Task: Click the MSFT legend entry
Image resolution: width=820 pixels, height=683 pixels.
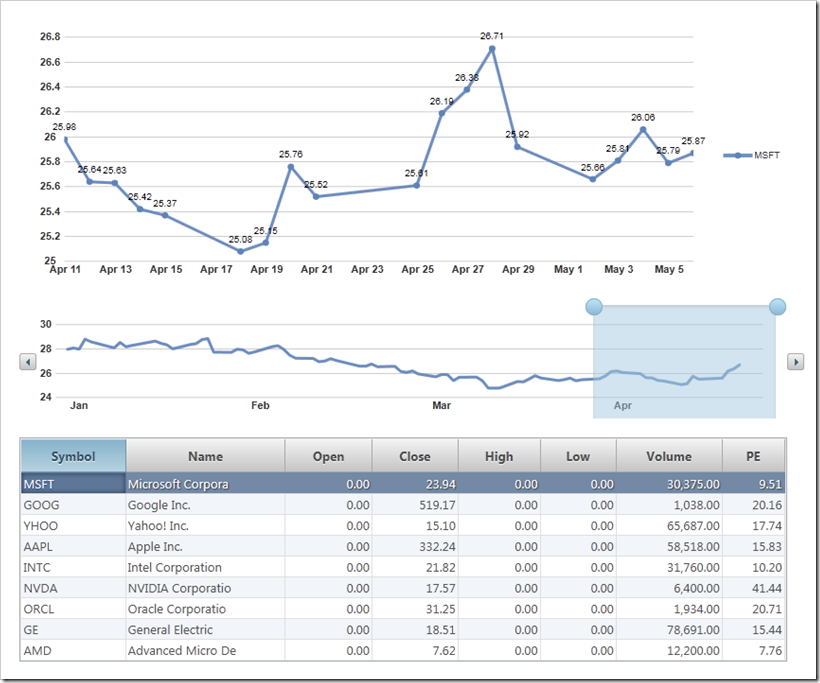Action: pos(751,155)
